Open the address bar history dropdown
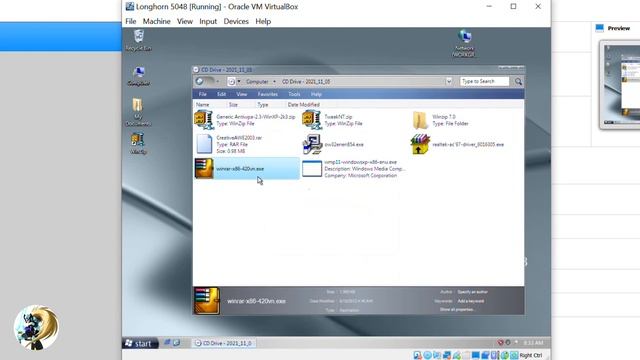640x360 pixels. point(449,82)
